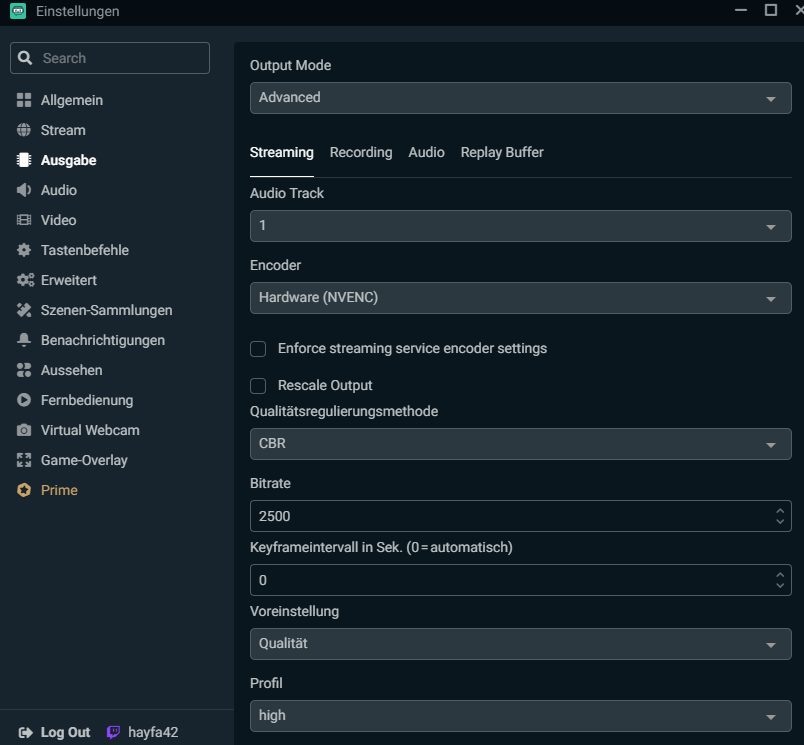Open the Output Mode dropdown
804x745 pixels.
[x=520, y=98]
